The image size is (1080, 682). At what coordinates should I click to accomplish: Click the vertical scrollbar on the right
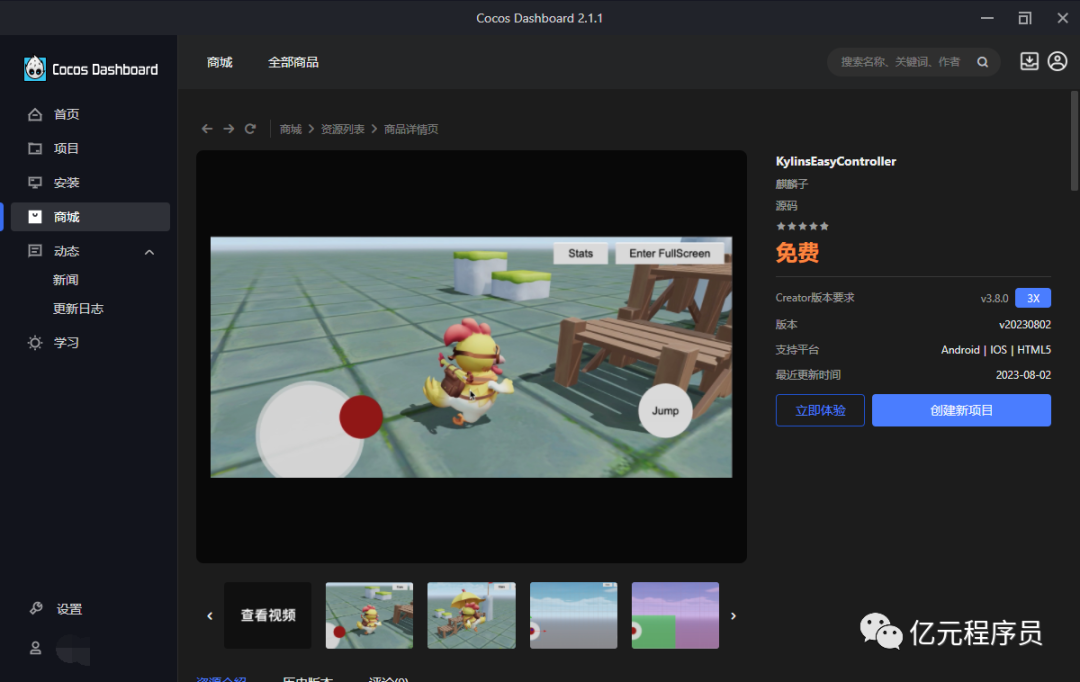pyautogui.click(x=1074, y=141)
